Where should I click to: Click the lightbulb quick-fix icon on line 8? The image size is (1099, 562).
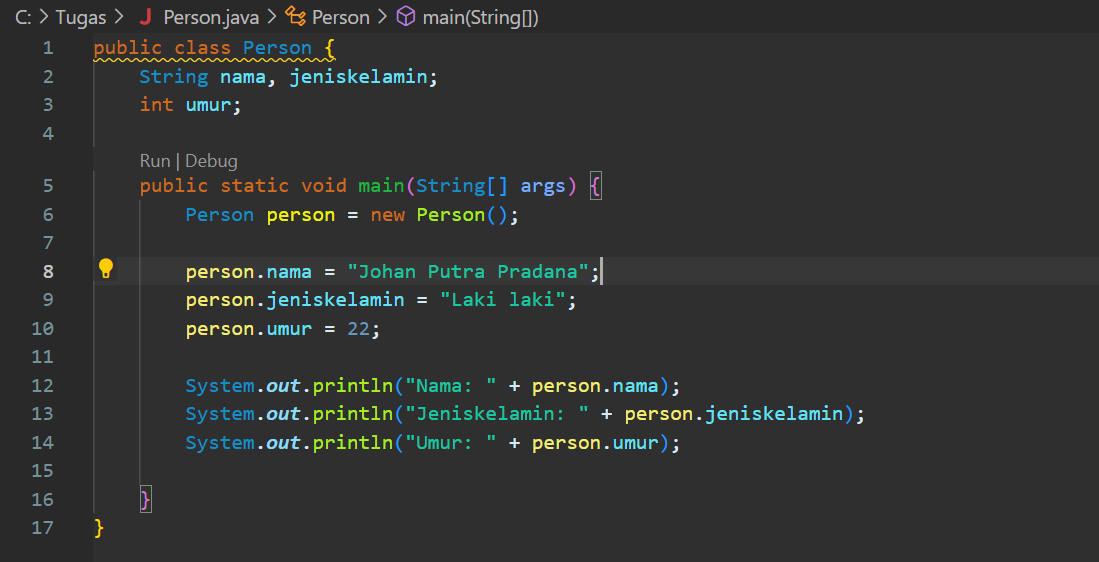click(x=105, y=268)
